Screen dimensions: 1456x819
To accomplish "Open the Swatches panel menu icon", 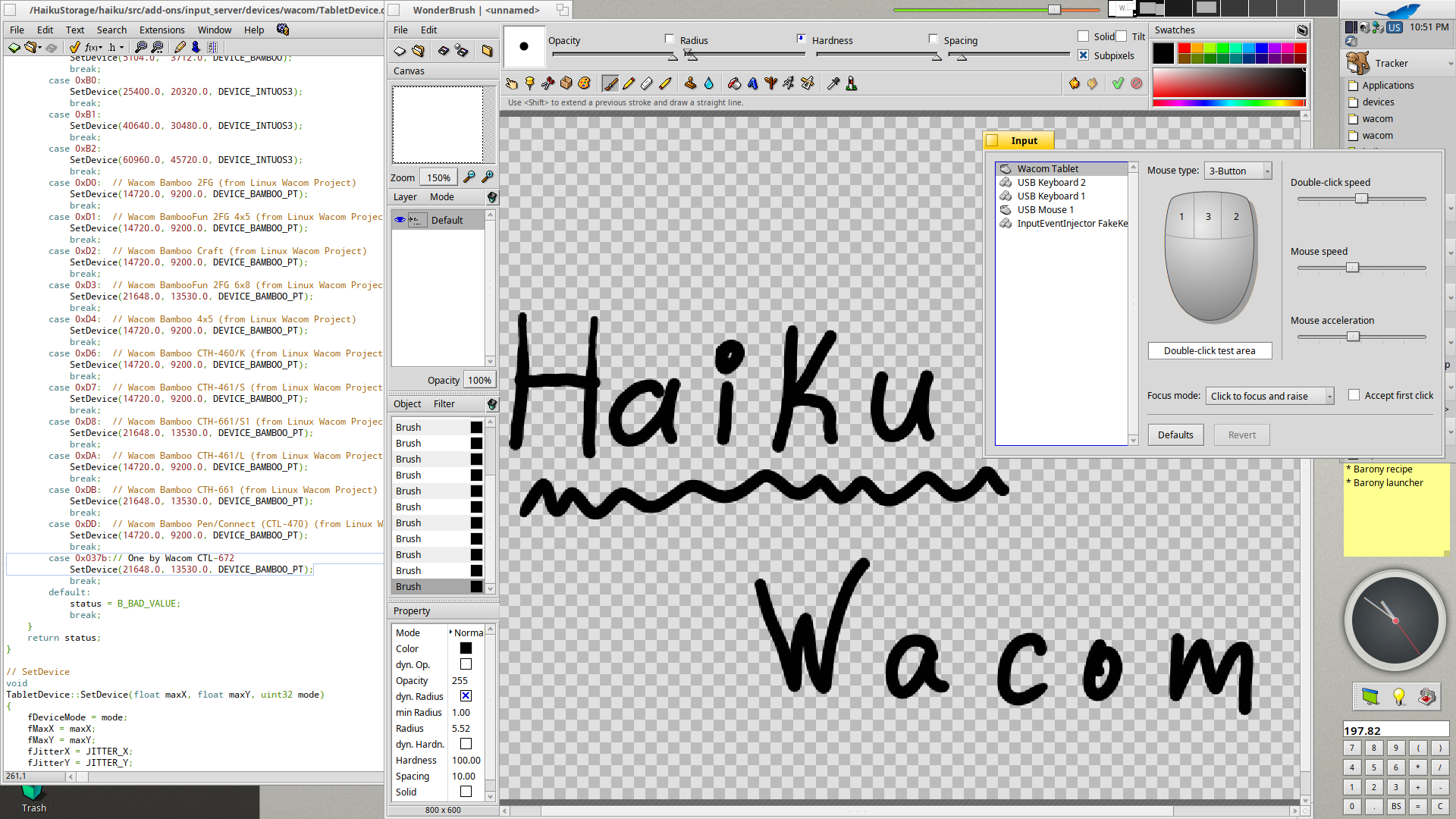I will pyautogui.click(x=1302, y=30).
